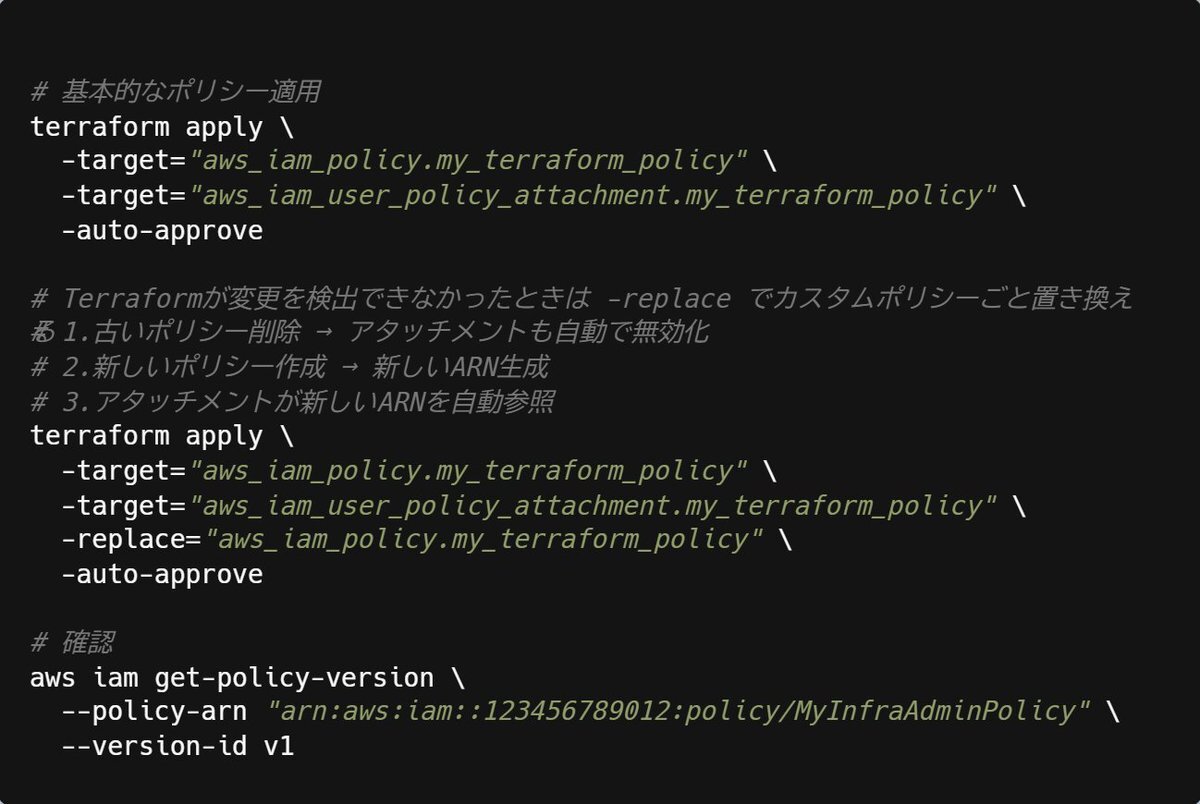1200x804 pixels.
Task: Click the MyInfraAdminPolicy ARN string
Action: (x=679, y=712)
